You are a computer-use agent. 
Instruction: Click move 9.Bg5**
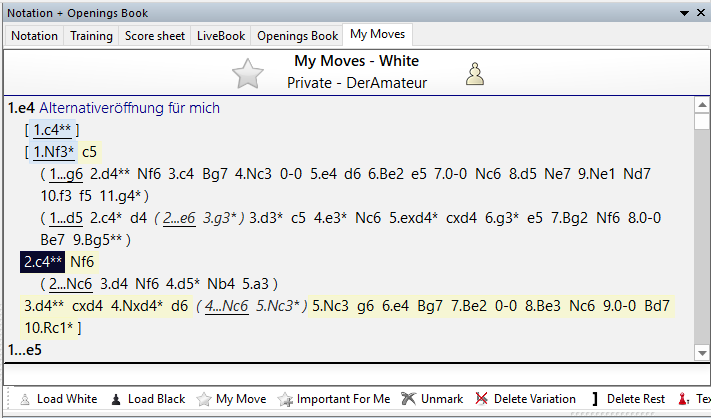tap(97, 240)
